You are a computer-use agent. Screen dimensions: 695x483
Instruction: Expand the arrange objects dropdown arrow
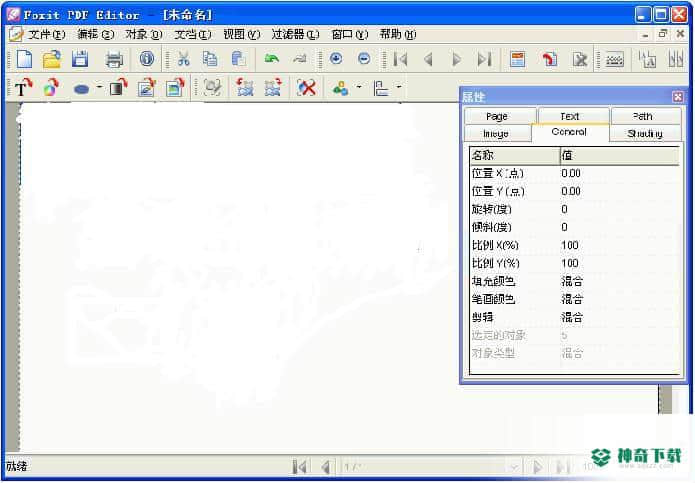coord(359,87)
